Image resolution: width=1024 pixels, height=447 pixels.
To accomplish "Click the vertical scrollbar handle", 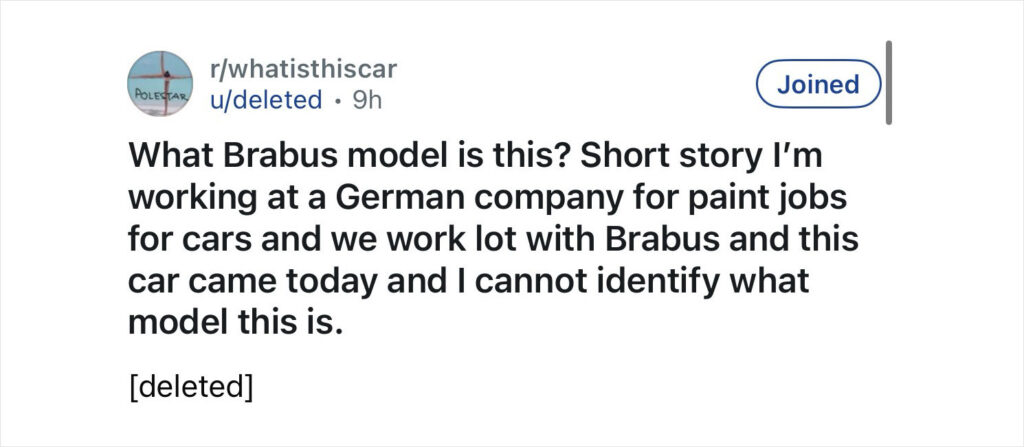I will point(889,83).
